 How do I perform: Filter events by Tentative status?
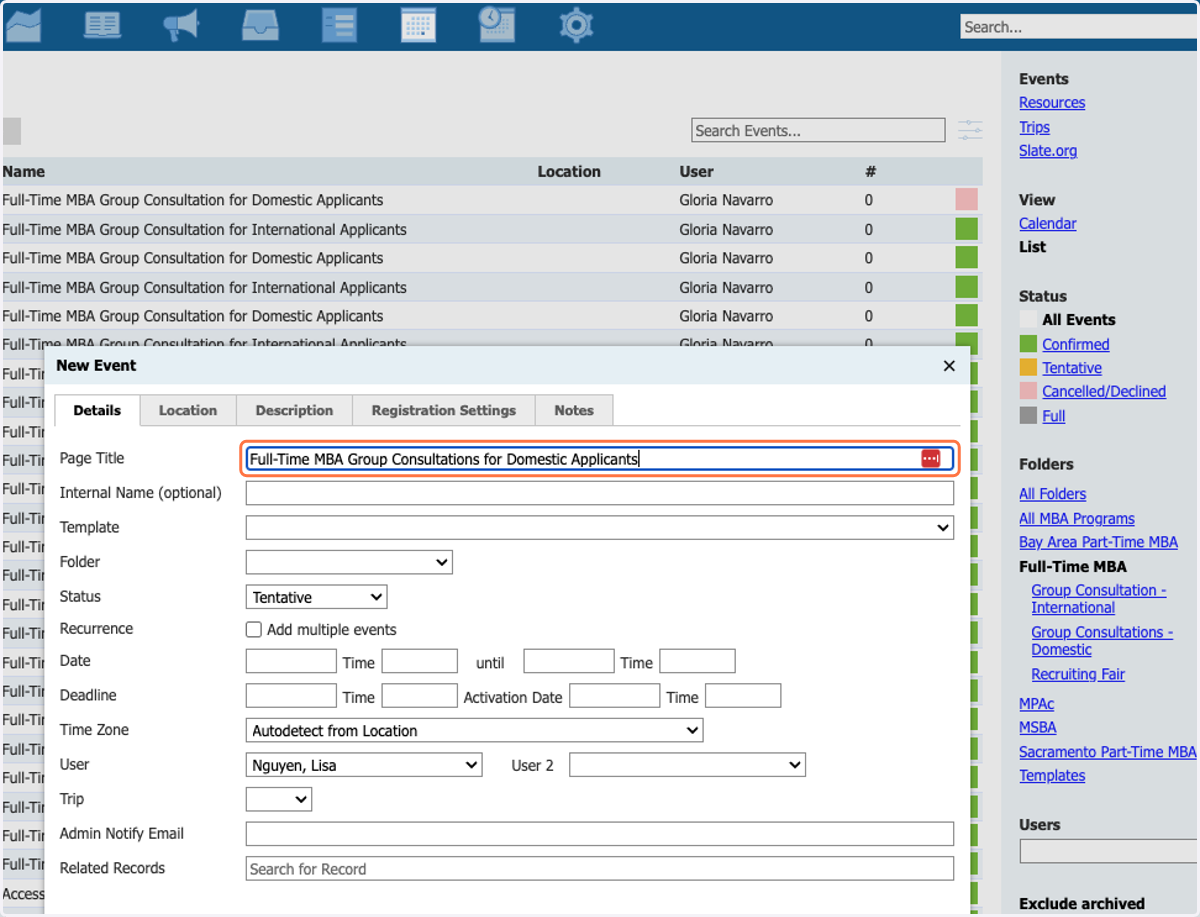pos(1072,368)
